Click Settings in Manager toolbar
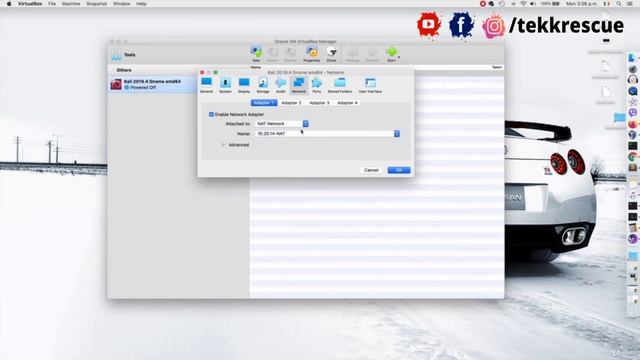This screenshot has width=640, height=360. coord(353,54)
